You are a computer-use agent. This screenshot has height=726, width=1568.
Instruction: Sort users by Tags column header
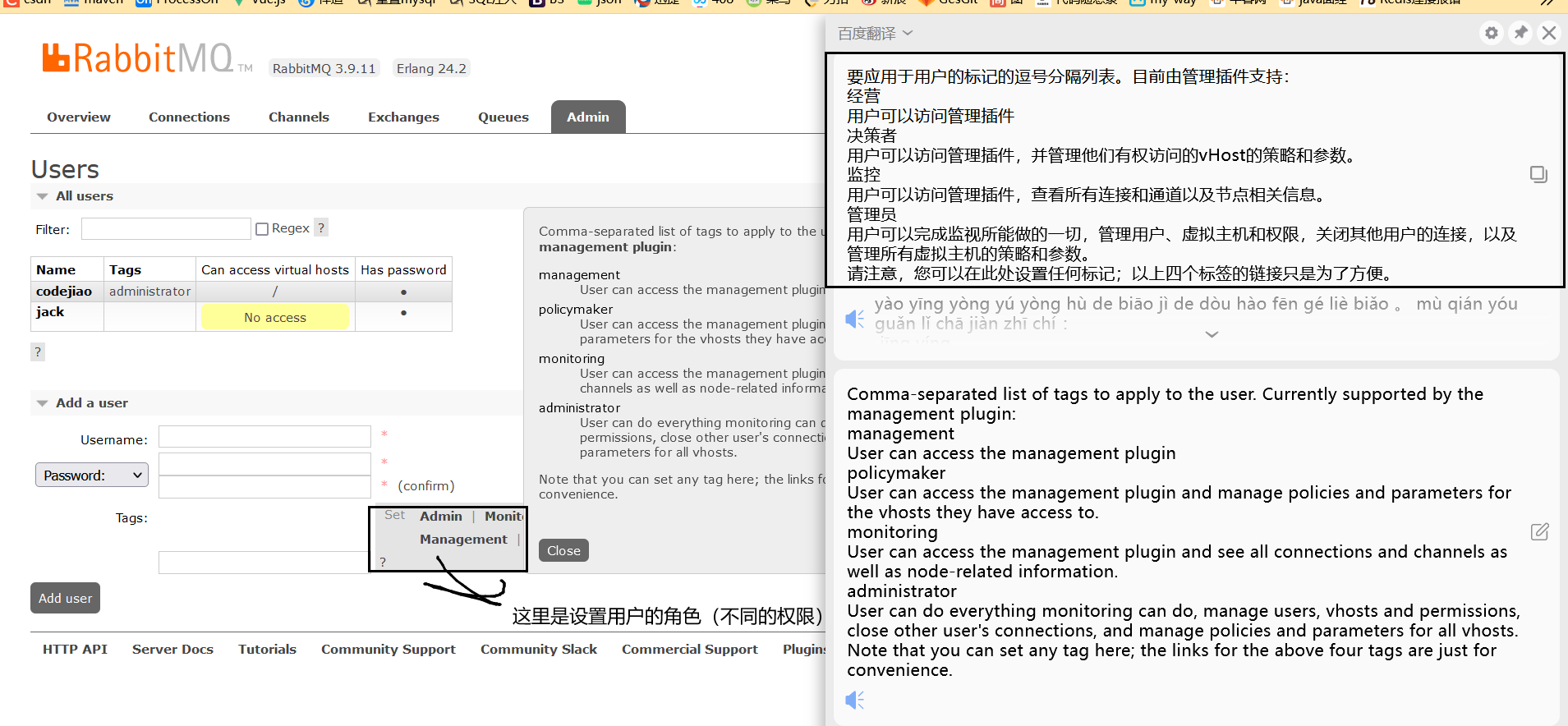tap(125, 269)
